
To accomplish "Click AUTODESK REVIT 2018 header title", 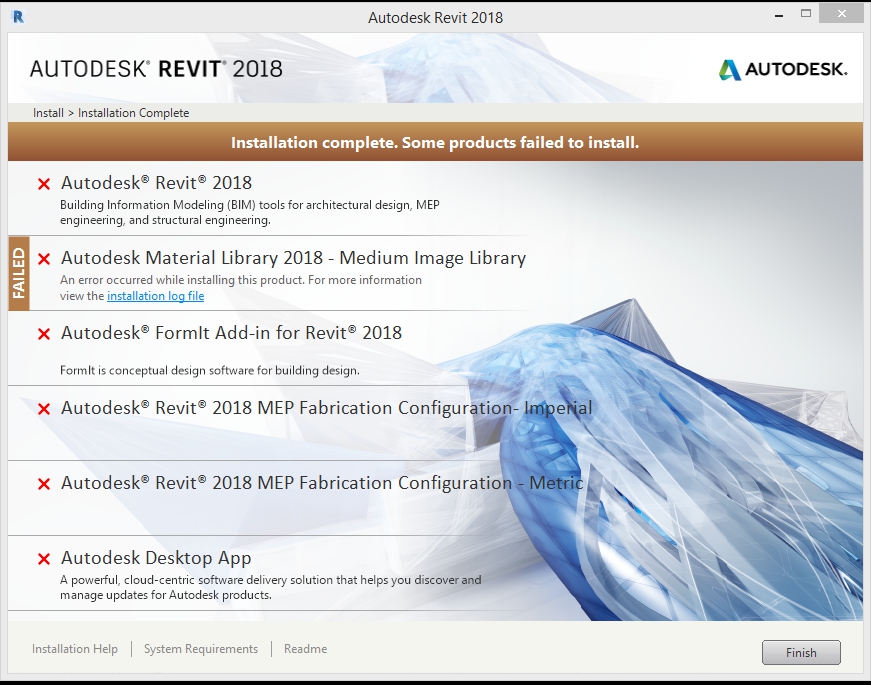I will tap(156, 69).
